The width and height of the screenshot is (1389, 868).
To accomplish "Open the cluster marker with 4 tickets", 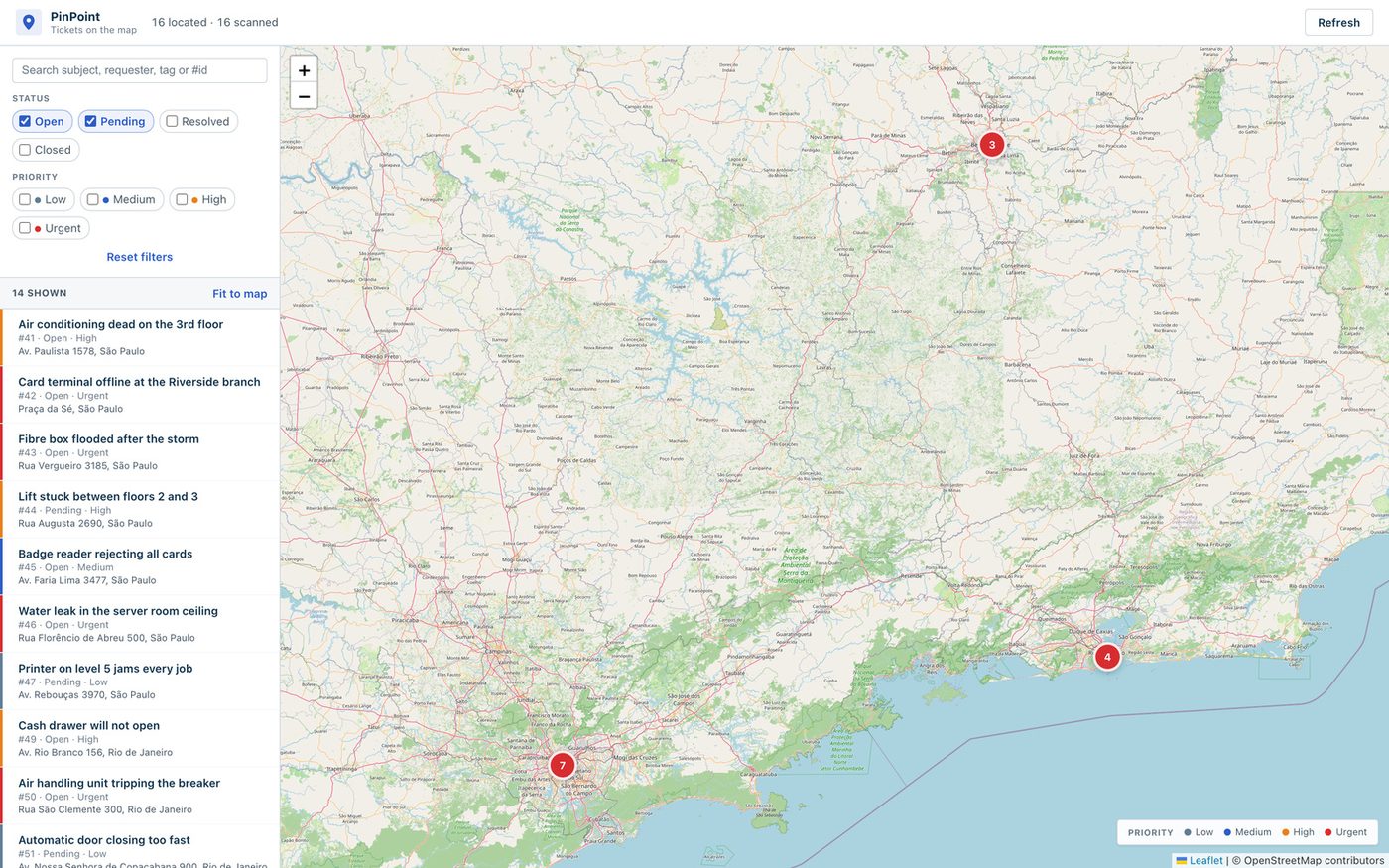I will click(1107, 657).
